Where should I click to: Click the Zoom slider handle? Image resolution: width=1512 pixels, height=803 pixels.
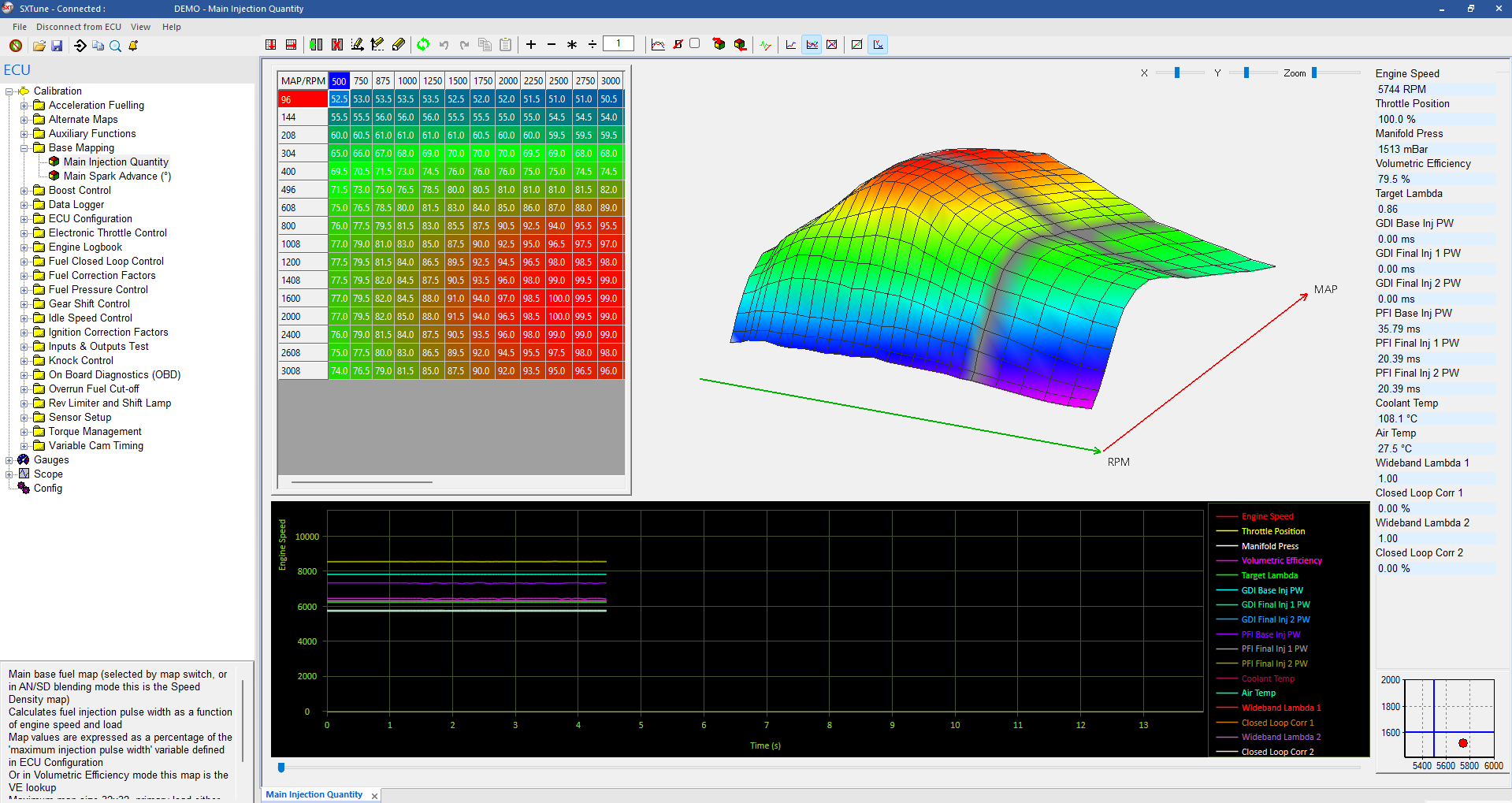click(x=1314, y=72)
